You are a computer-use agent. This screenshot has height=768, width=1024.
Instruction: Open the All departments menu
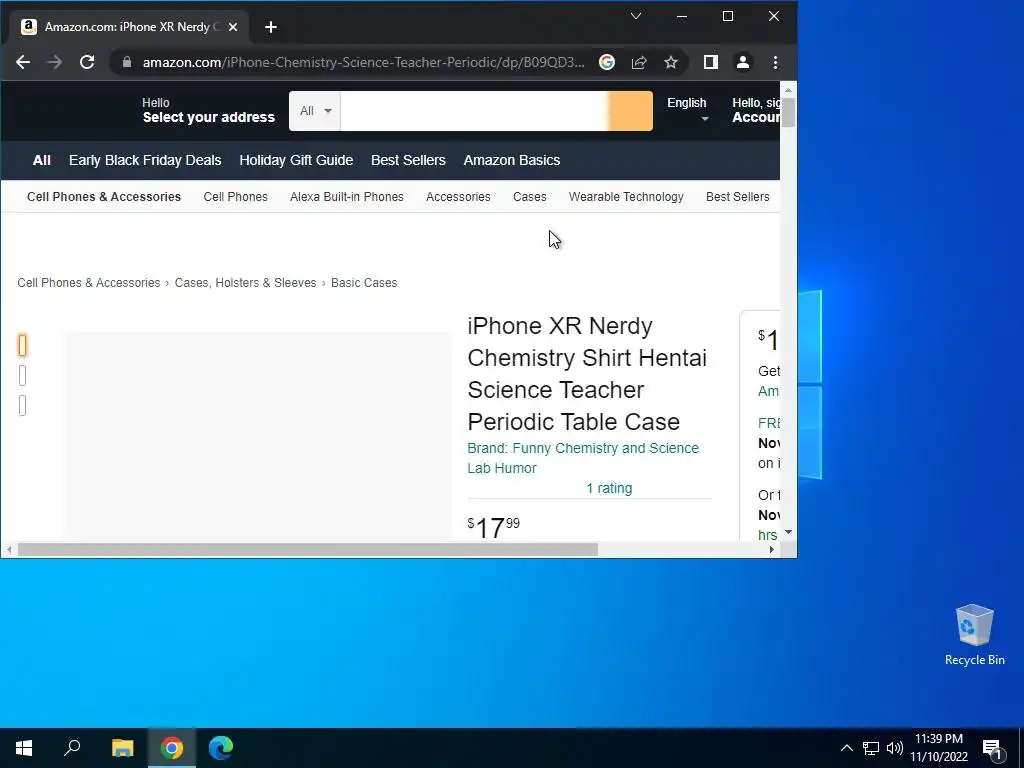coord(42,160)
